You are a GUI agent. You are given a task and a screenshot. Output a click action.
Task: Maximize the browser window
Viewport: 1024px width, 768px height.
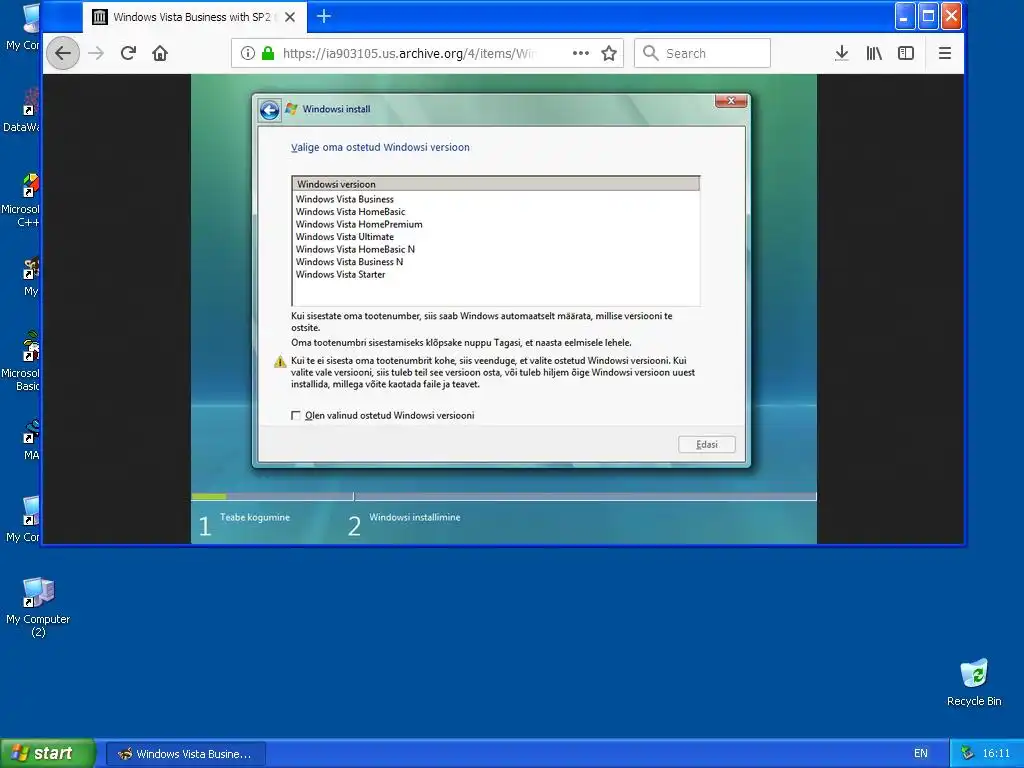(x=928, y=16)
